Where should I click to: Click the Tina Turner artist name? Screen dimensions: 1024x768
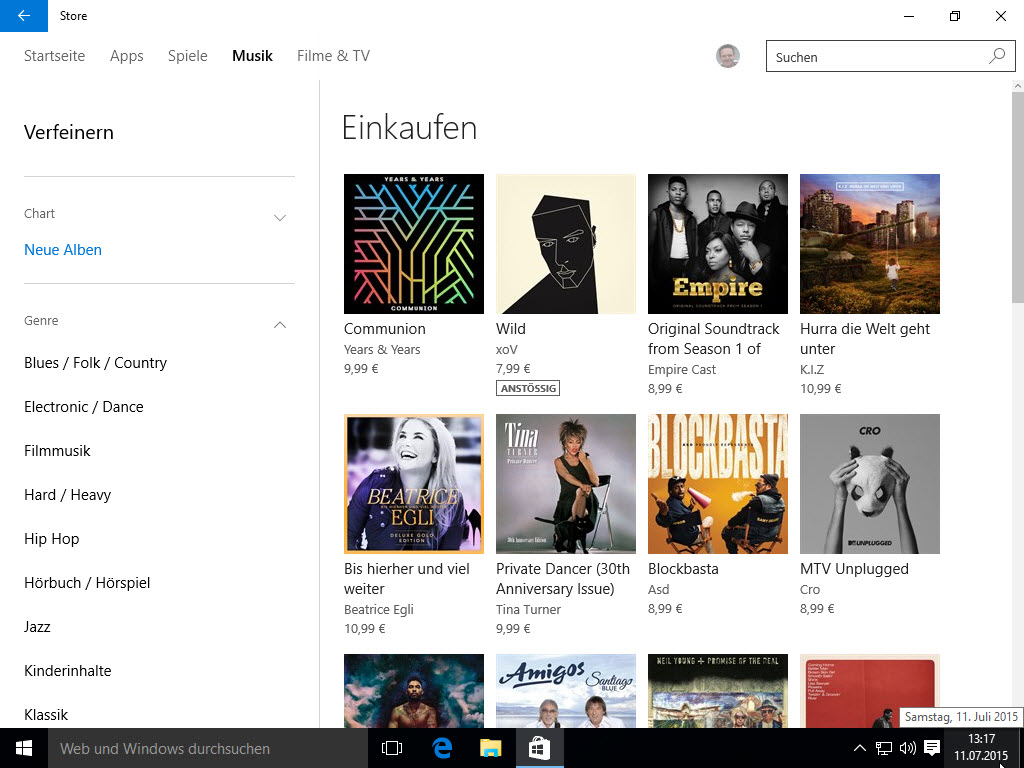point(528,609)
